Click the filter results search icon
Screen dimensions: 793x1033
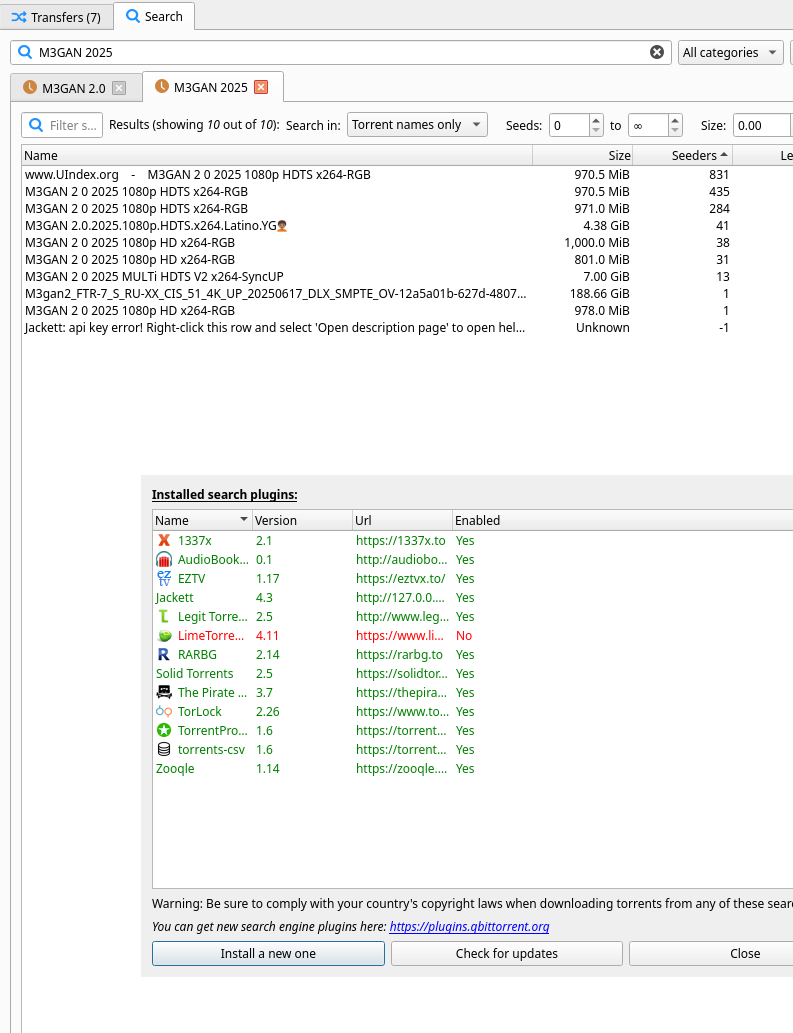point(36,125)
